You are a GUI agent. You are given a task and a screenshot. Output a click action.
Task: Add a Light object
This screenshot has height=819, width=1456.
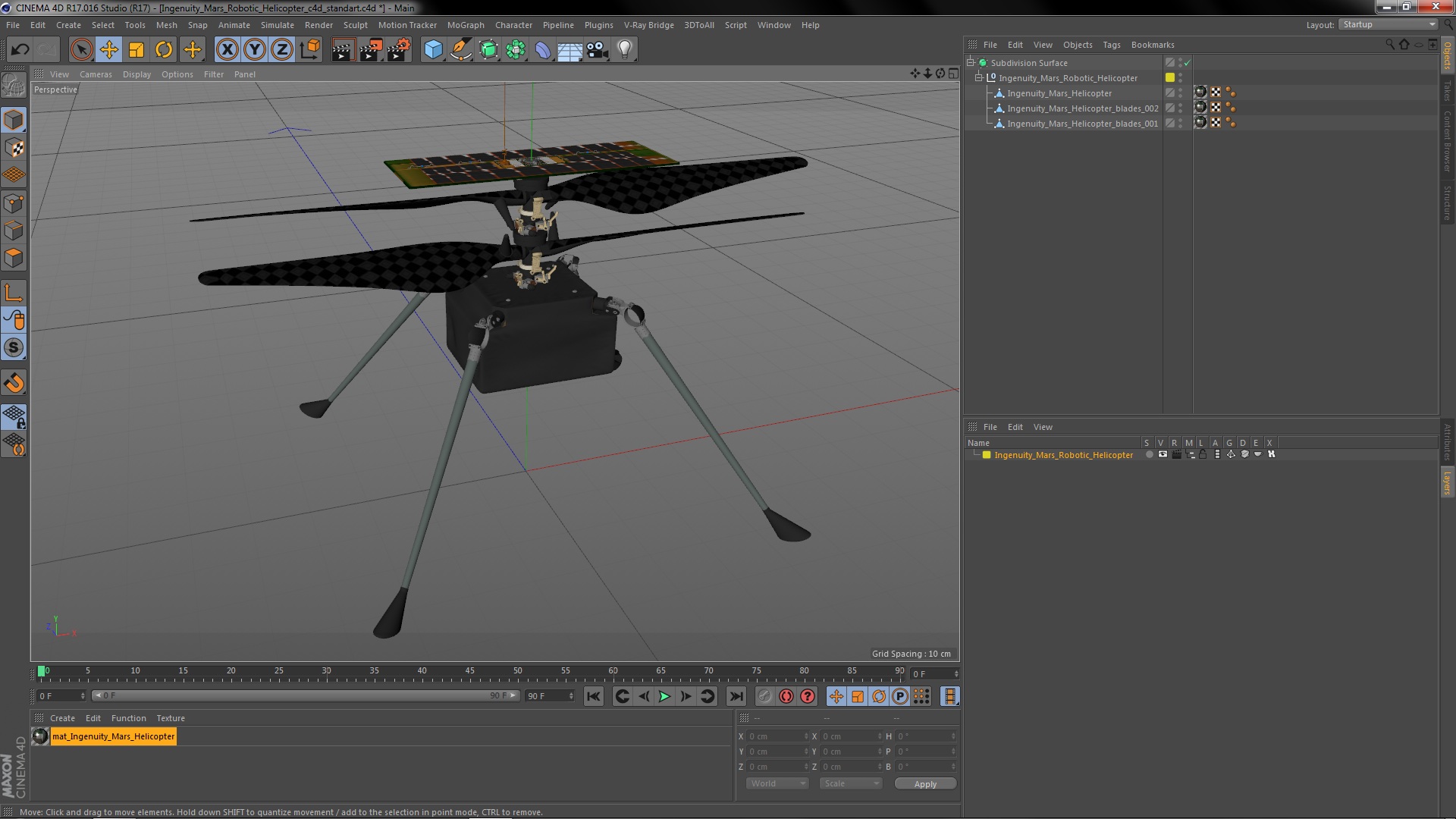point(624,50)
